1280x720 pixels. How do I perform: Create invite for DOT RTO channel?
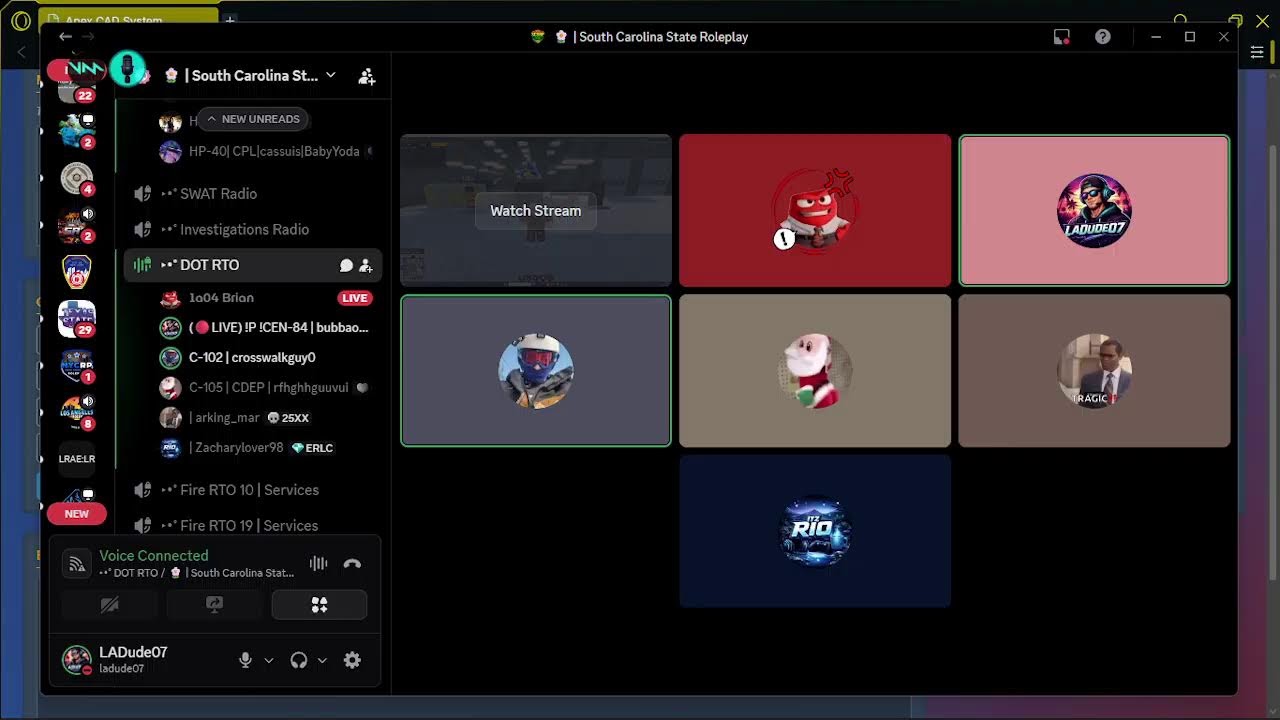coord(366,265)
